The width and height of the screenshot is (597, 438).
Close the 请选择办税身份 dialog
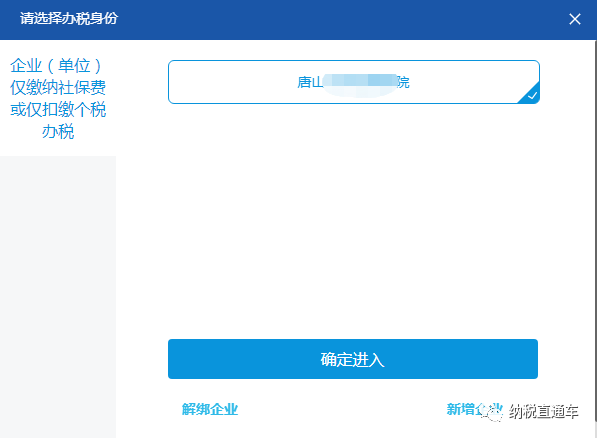point(575,19)
